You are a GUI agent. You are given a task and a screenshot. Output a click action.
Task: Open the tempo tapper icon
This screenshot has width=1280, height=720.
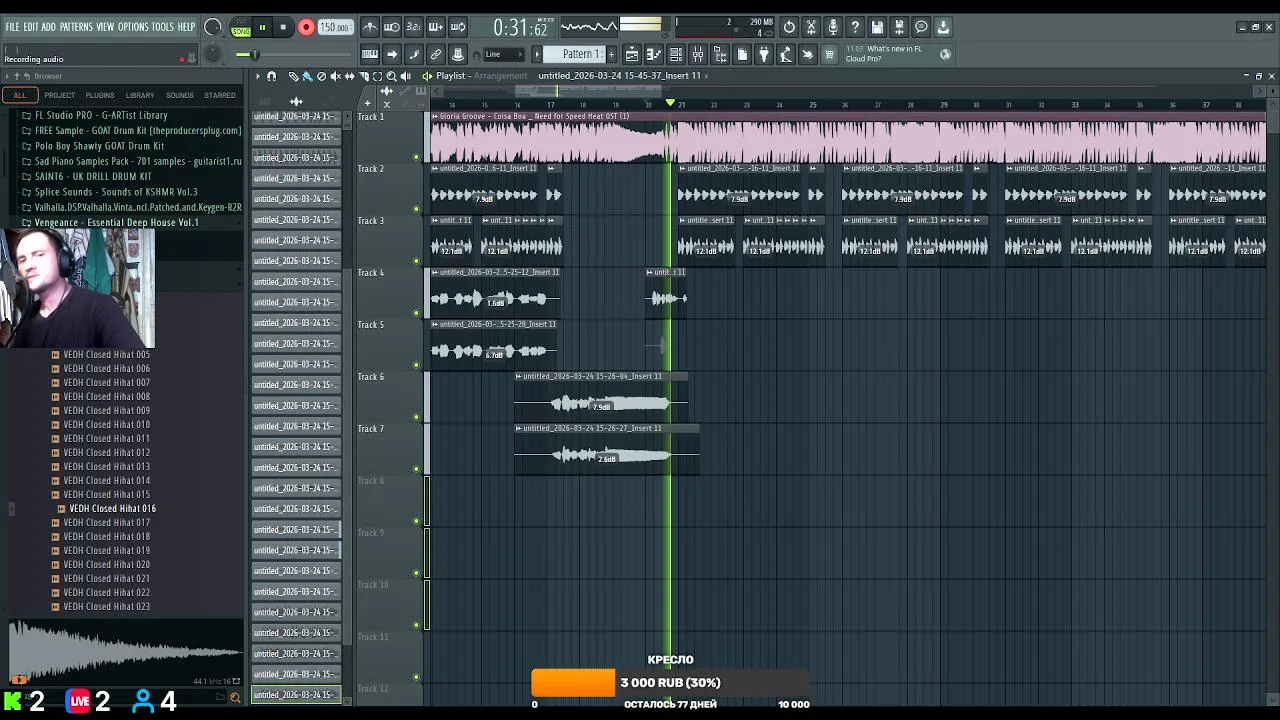786,54
